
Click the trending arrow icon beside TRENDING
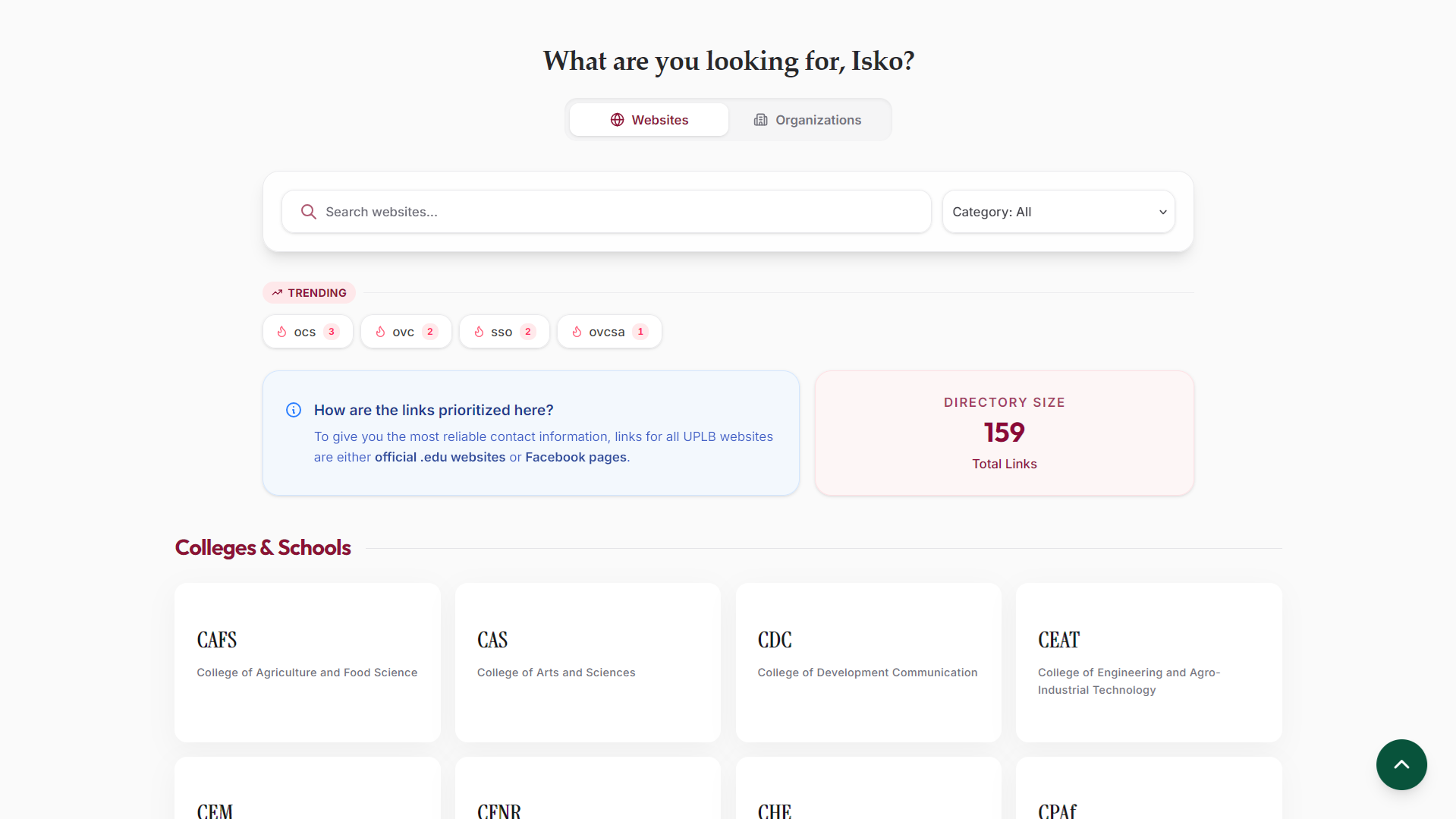point(277,293)
